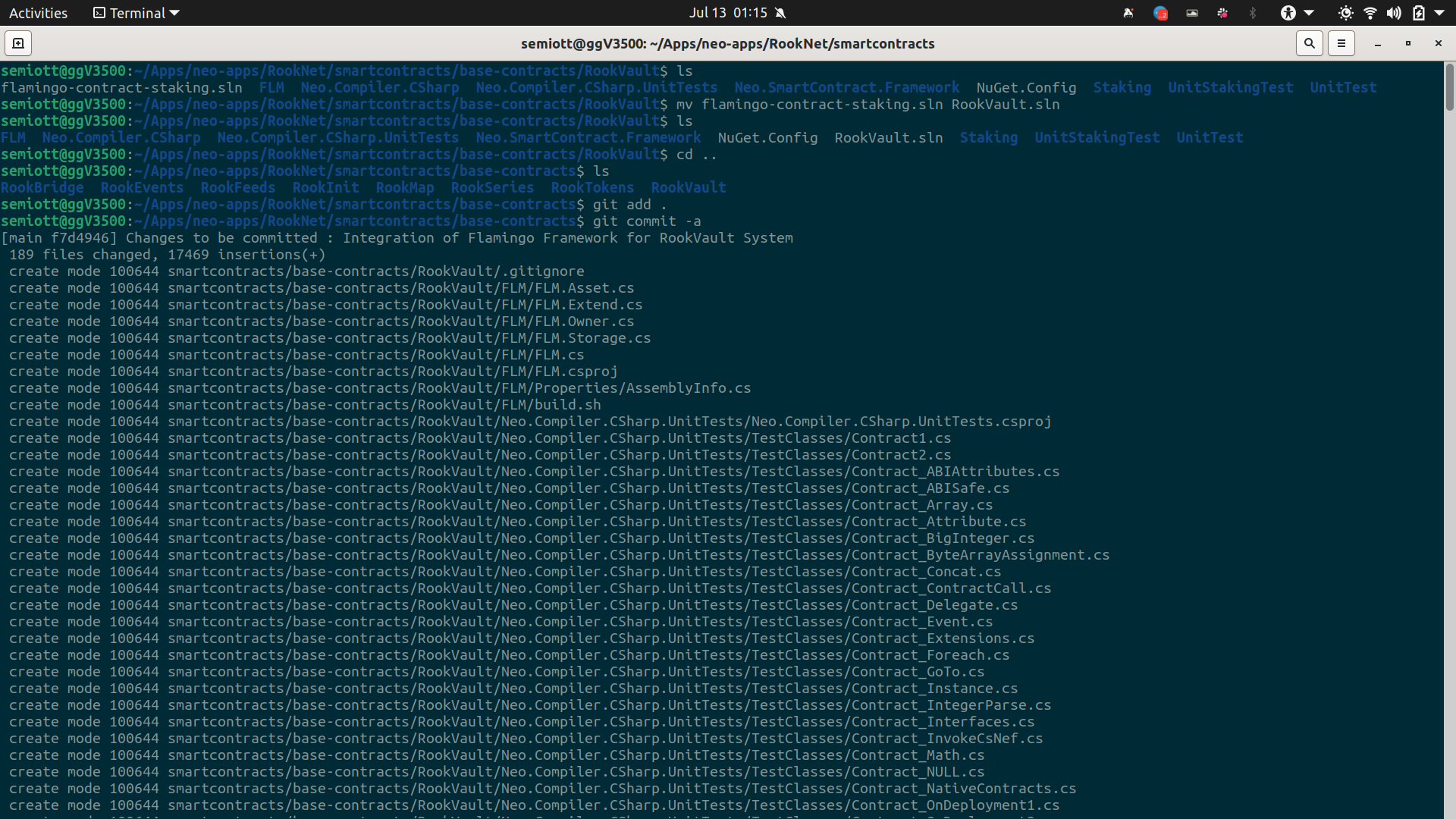Click the red-badged tray application icon

(x=1160, y=13)
